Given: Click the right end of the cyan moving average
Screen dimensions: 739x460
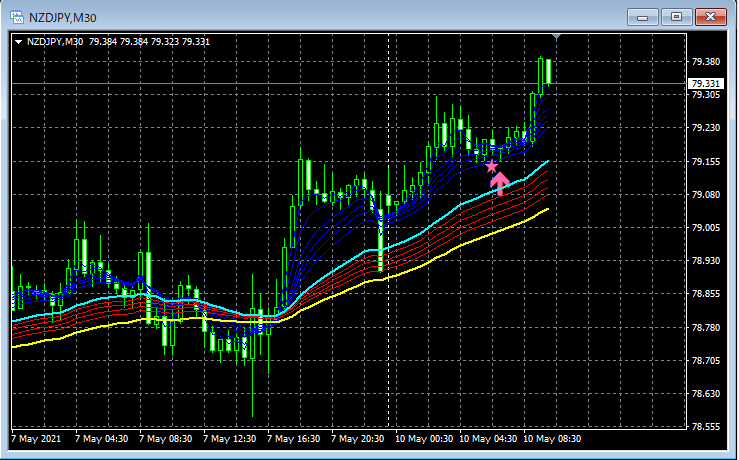Looking at the screenshot, I should click(x=547, y=162).
